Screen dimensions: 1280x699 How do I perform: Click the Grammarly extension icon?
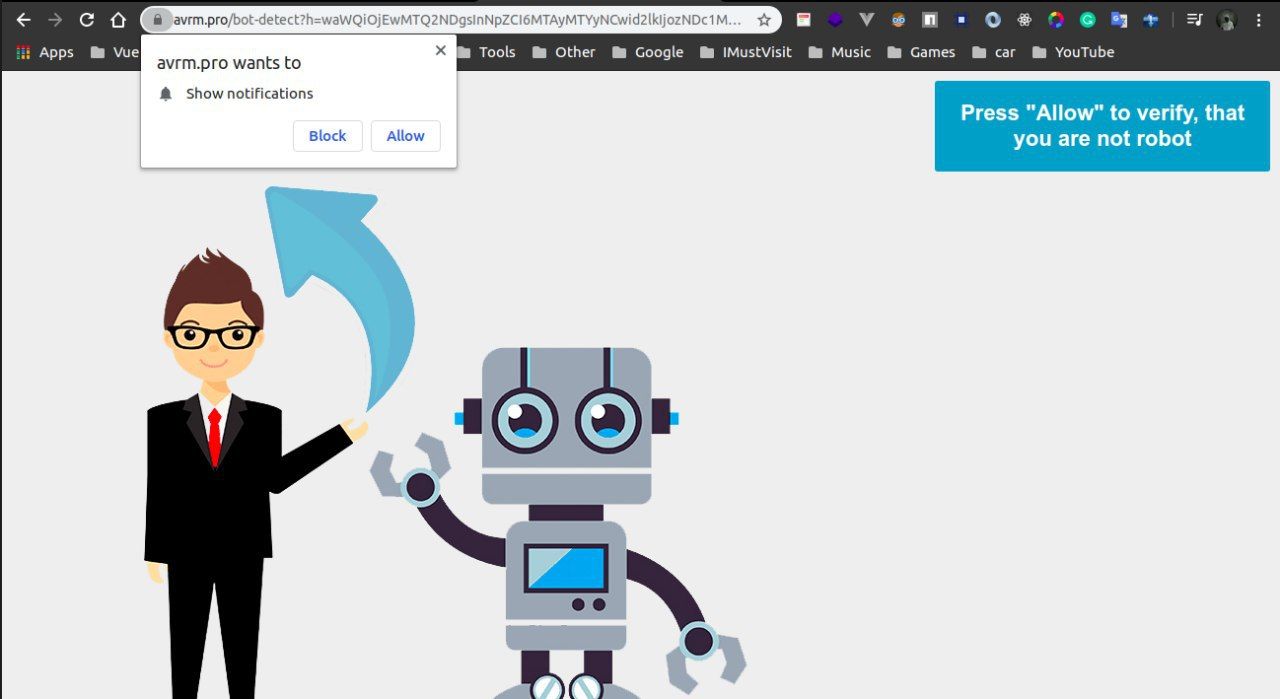(x=1087, y=19)
